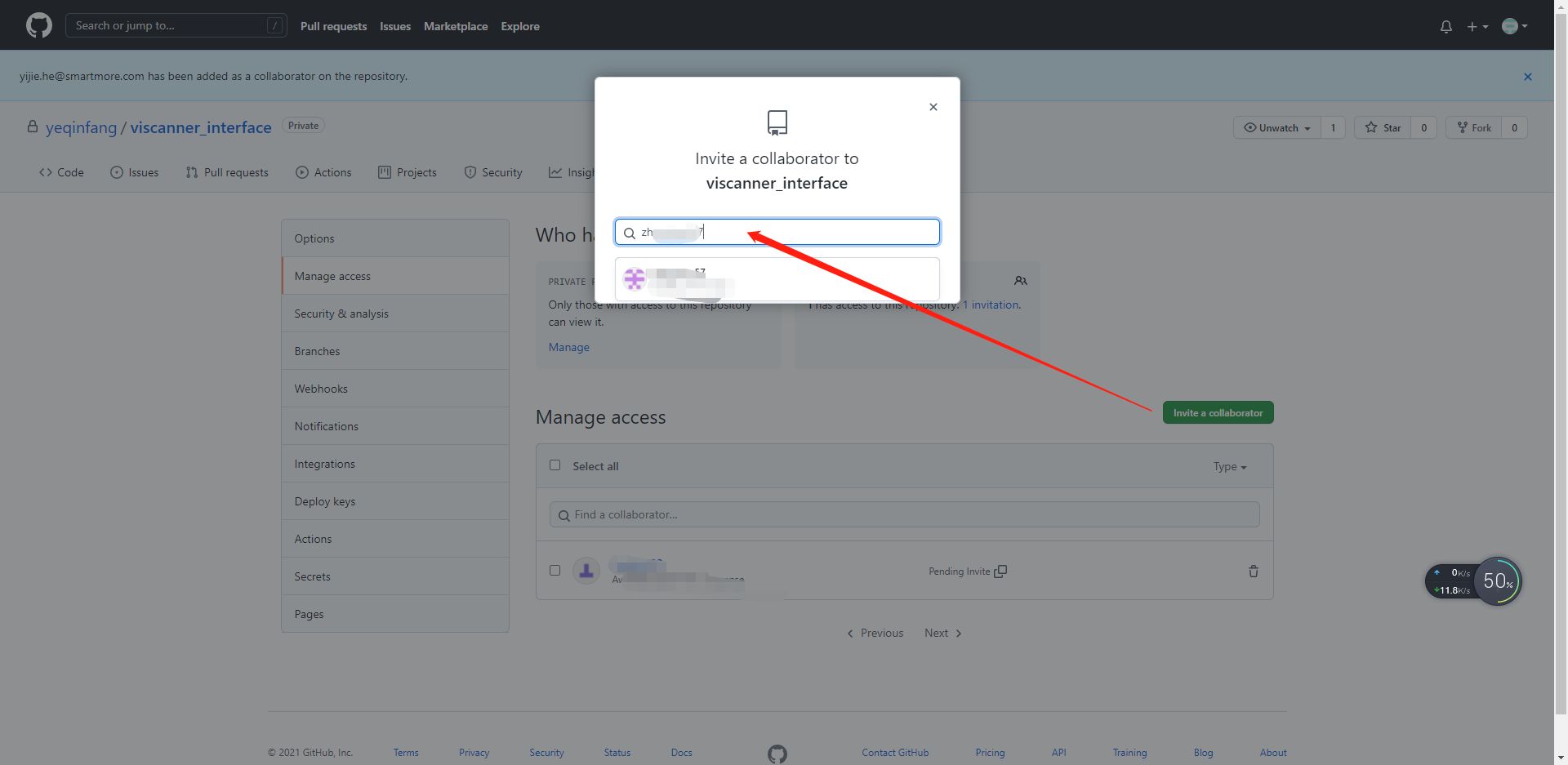Screen dimensions: 1568x765
Task: Open the footer Terms link
Action: coord(406,753)
